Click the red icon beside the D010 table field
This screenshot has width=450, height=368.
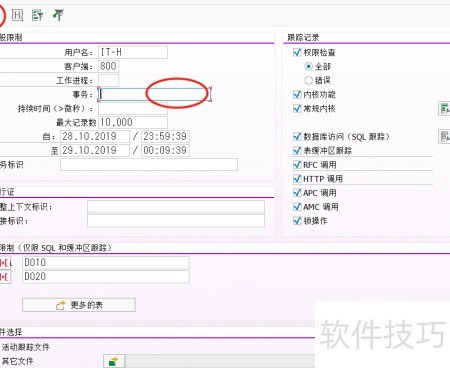[x=5, y=263]
